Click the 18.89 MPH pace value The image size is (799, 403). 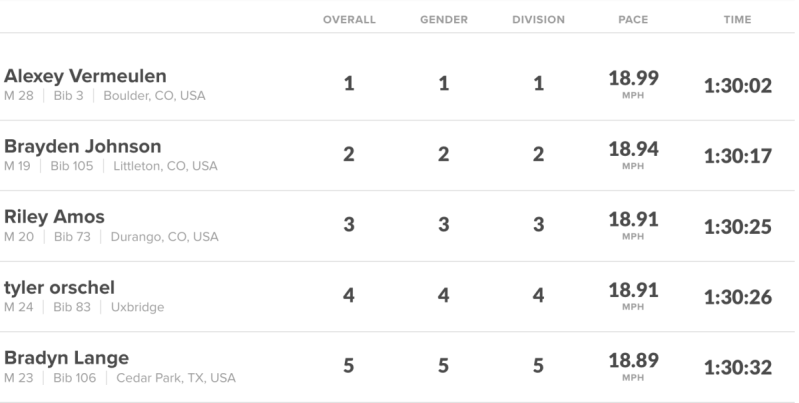pos(633,365)
